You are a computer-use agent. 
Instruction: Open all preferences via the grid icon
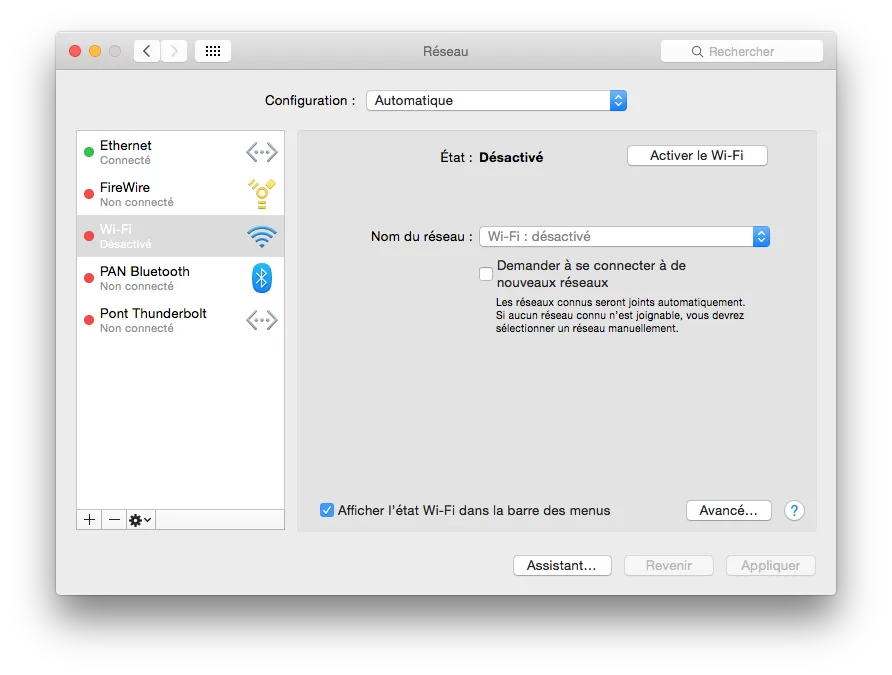(x=212, y=50)
